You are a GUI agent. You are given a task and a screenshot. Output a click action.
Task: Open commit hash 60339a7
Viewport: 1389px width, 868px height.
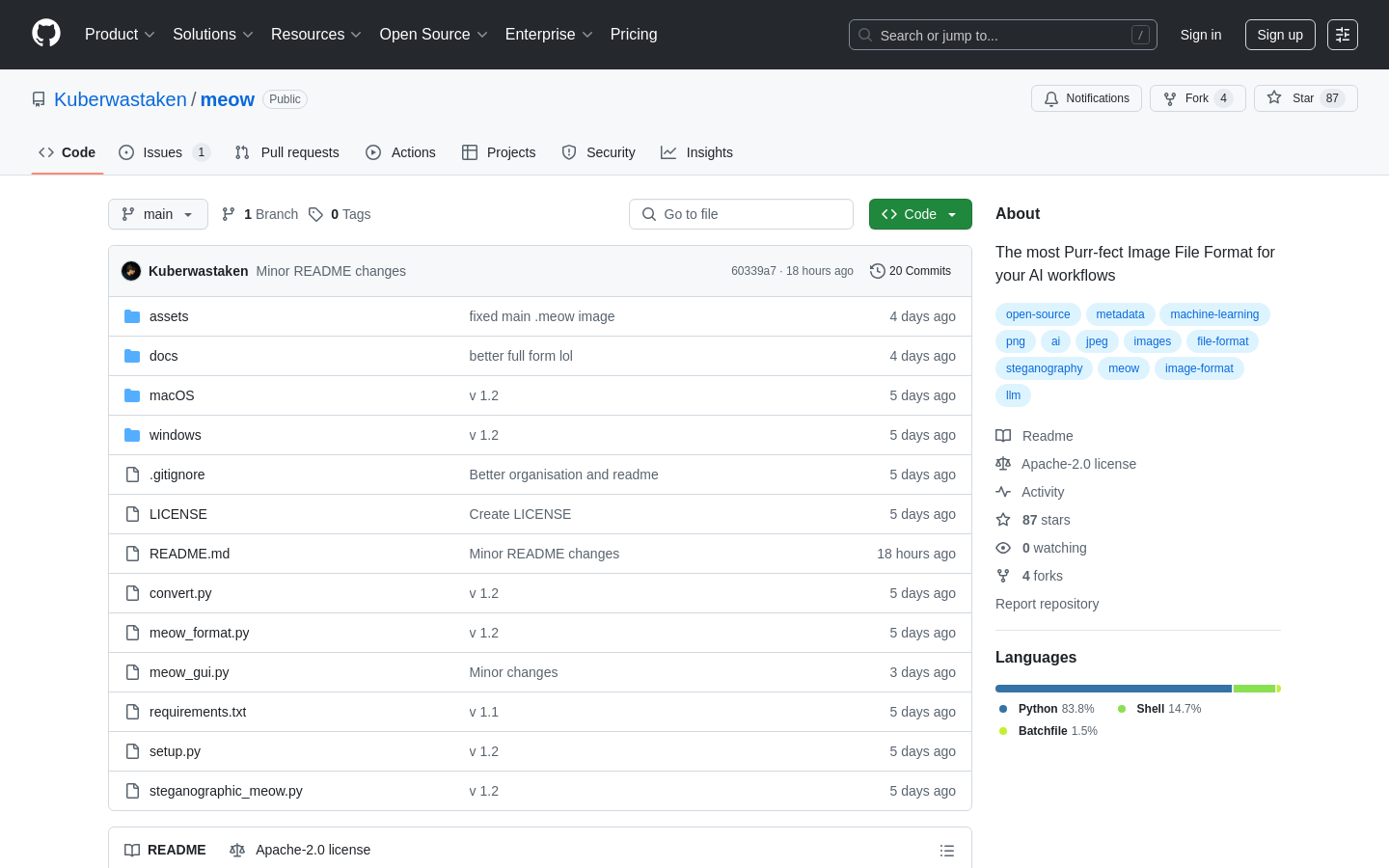753,271
